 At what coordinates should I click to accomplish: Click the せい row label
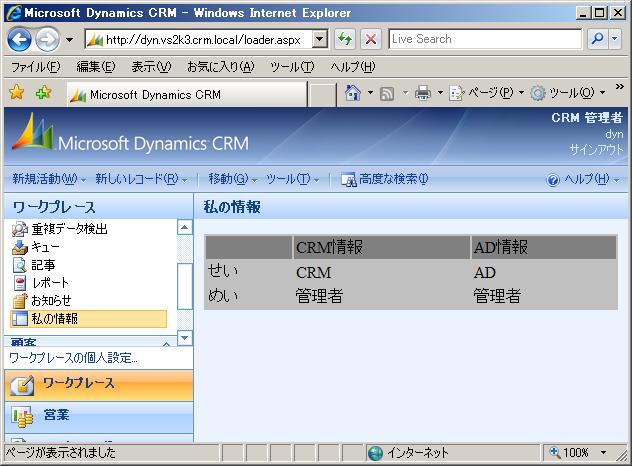tap(222, 271)
